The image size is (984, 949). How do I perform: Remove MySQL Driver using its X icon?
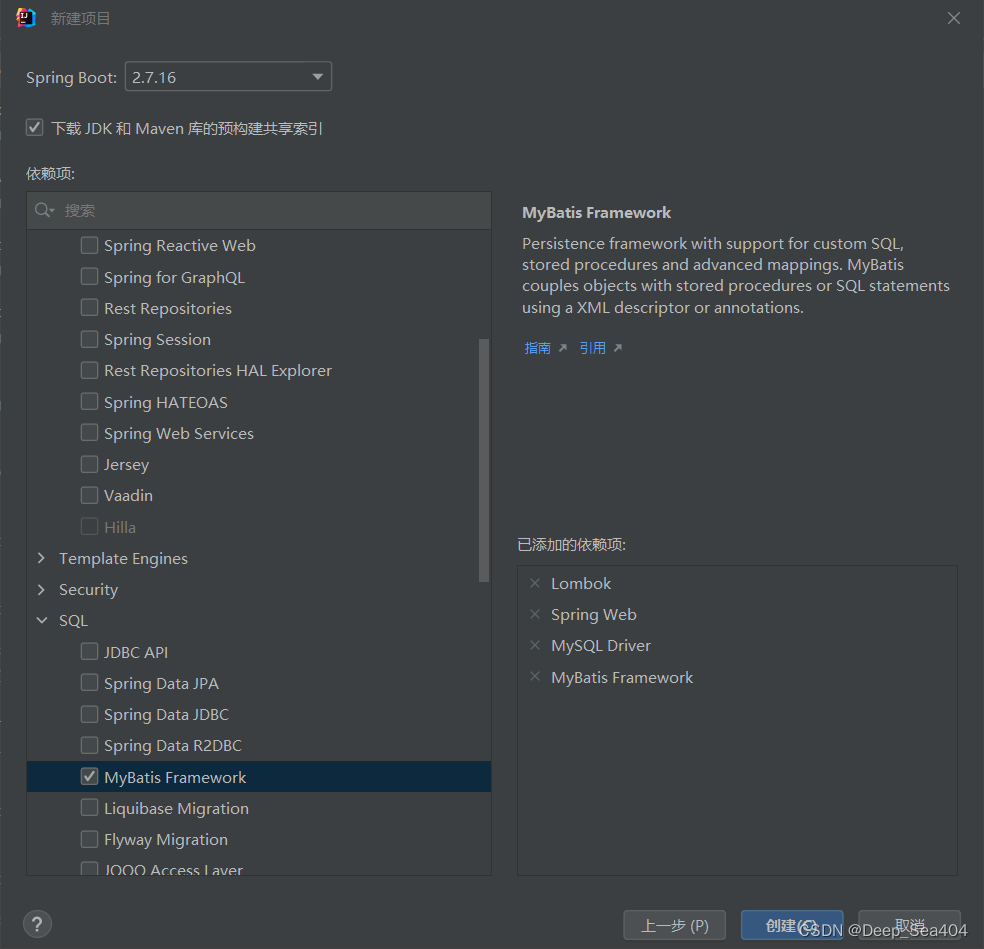click(535, 645)
